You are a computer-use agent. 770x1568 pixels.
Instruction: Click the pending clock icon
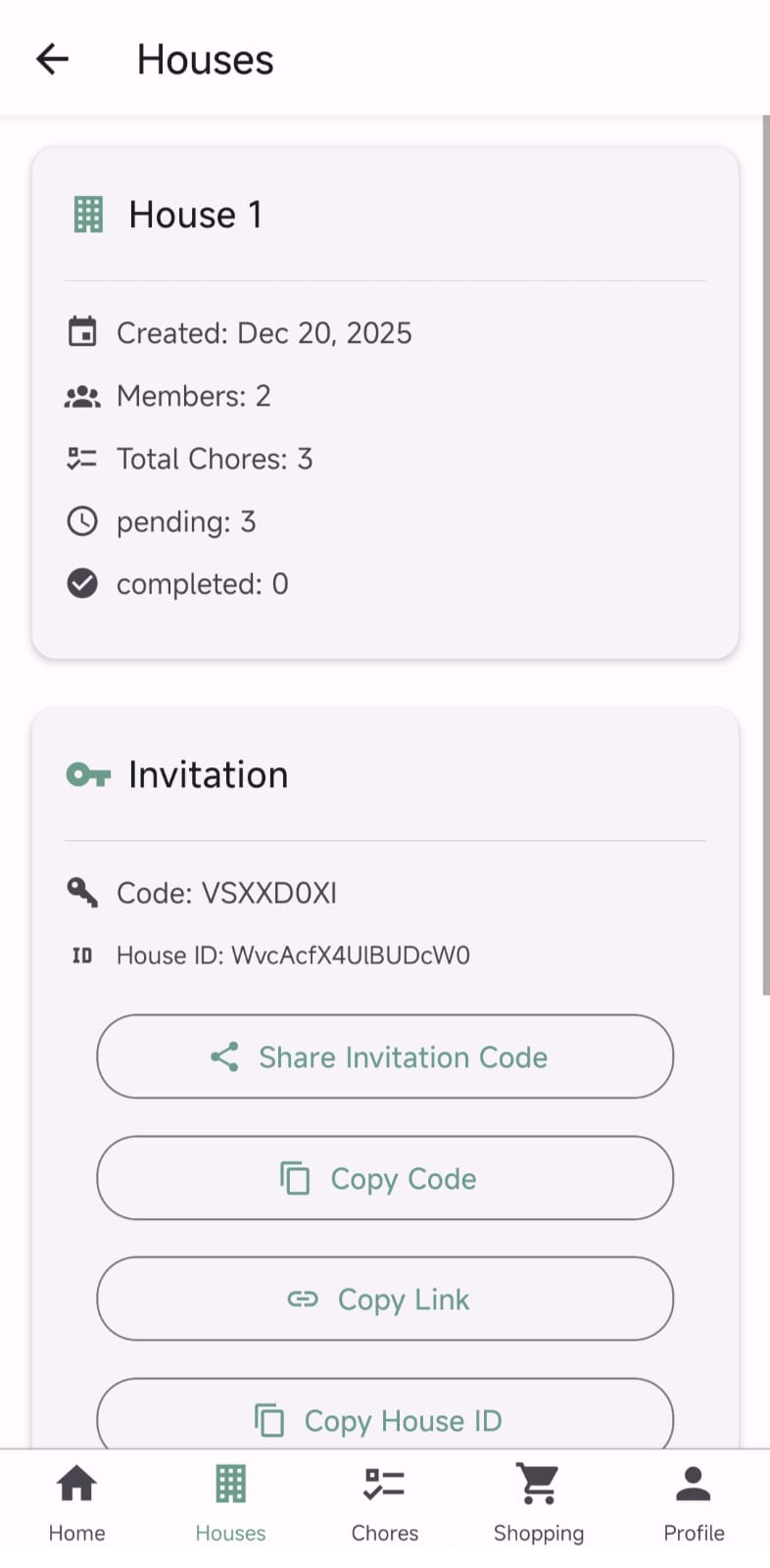82,521
